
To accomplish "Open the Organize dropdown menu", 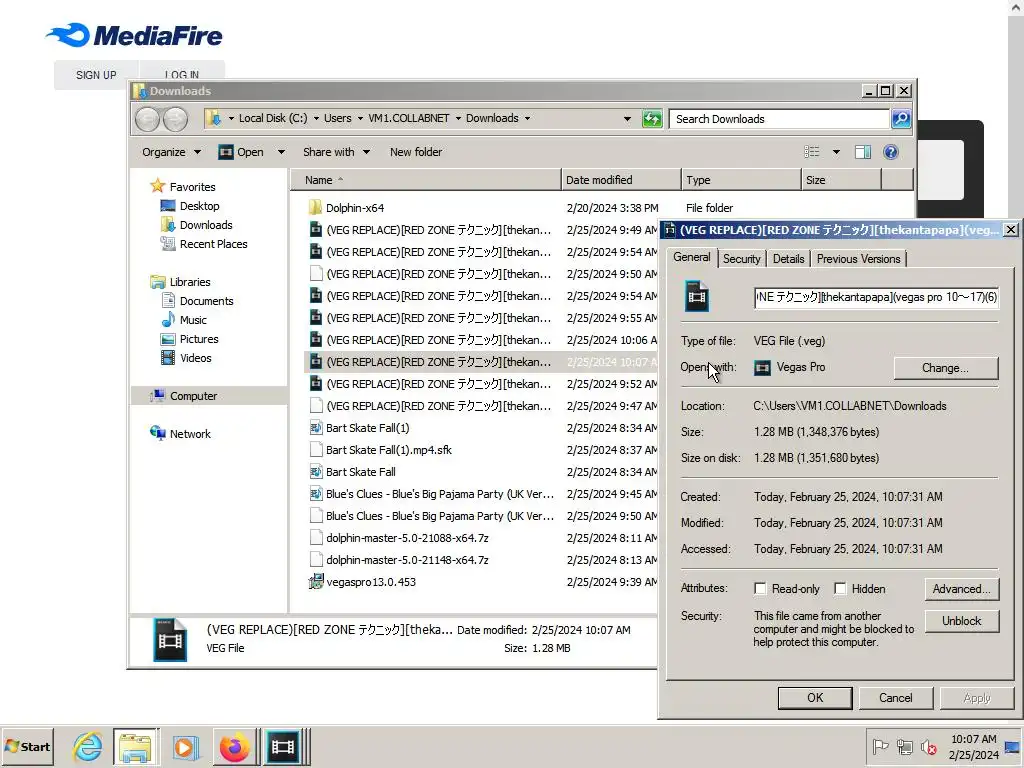I will (171, 152).
